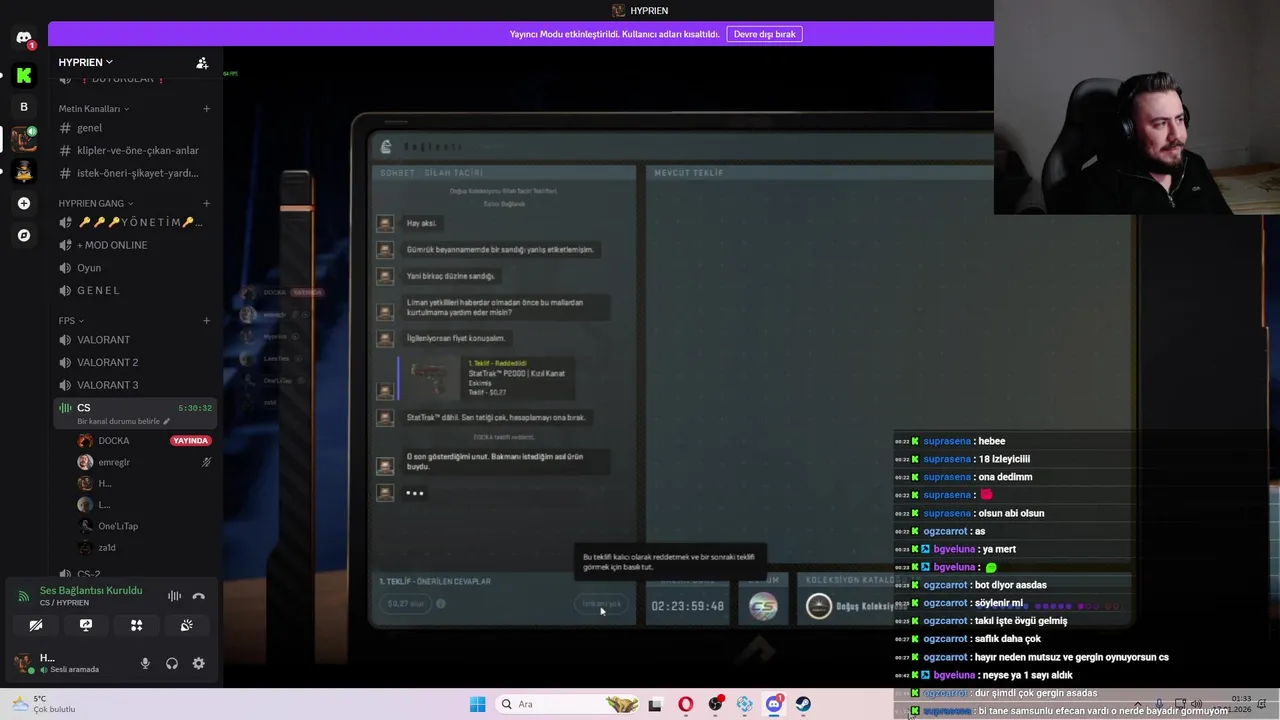Viewport: 1280px width, 720px height.
Task: Expand the HYPRIEN server menu
Action: coord(85,62)
